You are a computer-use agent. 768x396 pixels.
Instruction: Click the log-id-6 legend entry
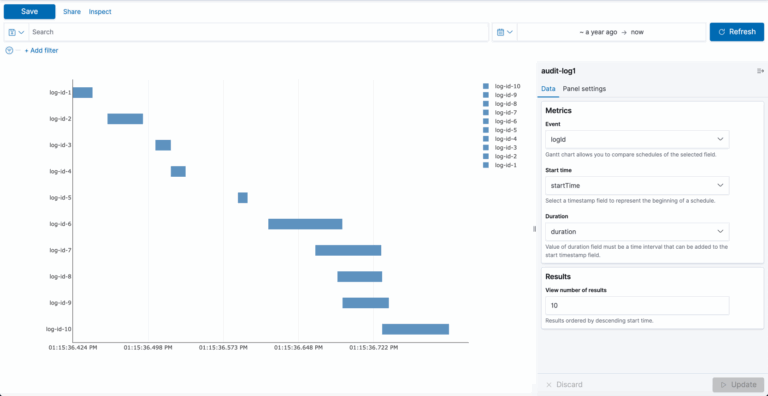(x=500, y=122)
